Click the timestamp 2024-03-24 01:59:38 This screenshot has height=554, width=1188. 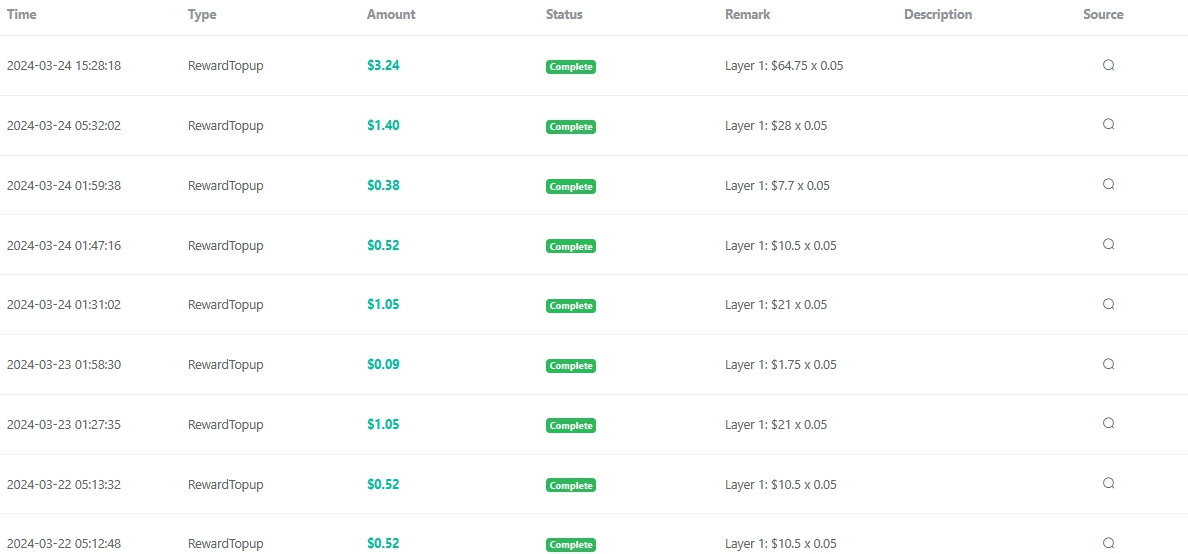point(64,186)
